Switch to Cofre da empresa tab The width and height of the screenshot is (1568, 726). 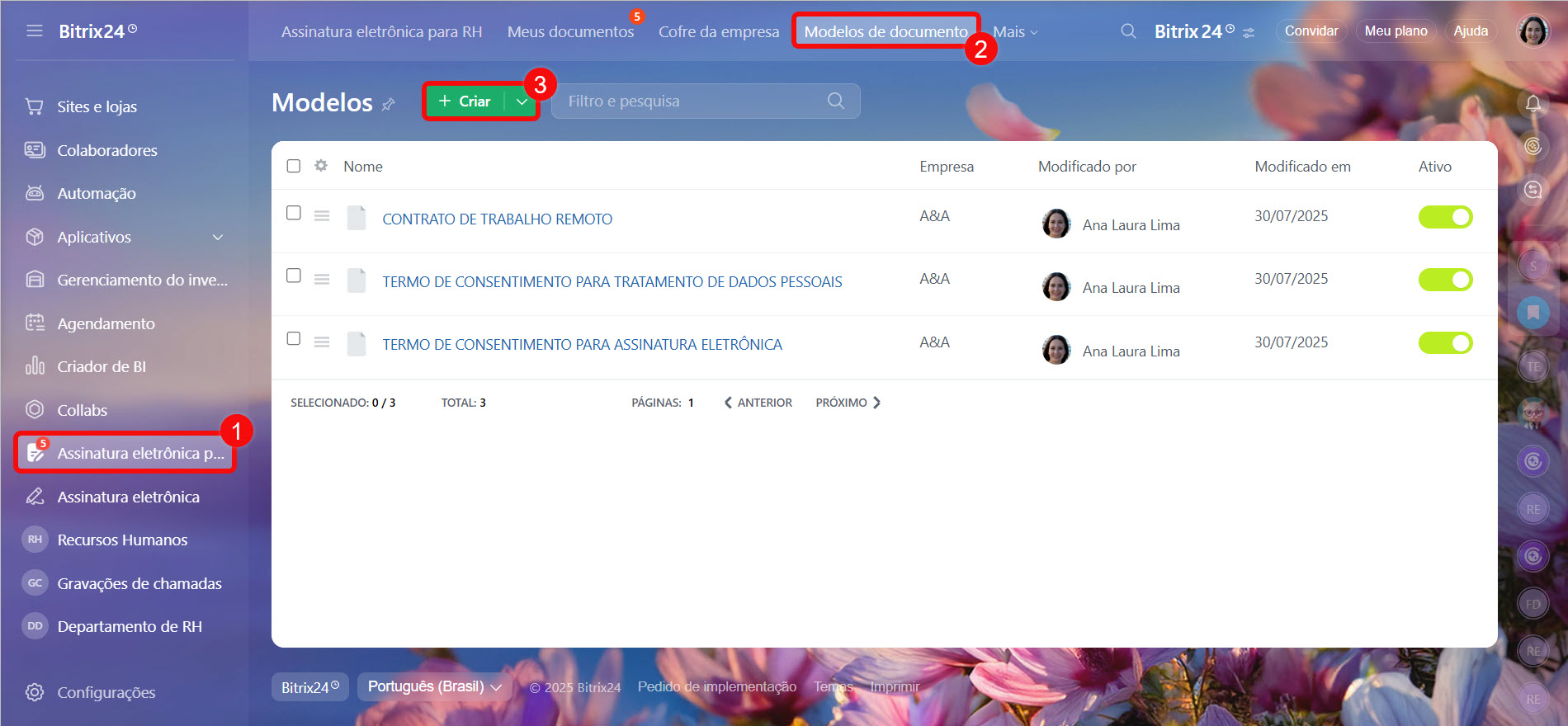(x=719, y=31)
